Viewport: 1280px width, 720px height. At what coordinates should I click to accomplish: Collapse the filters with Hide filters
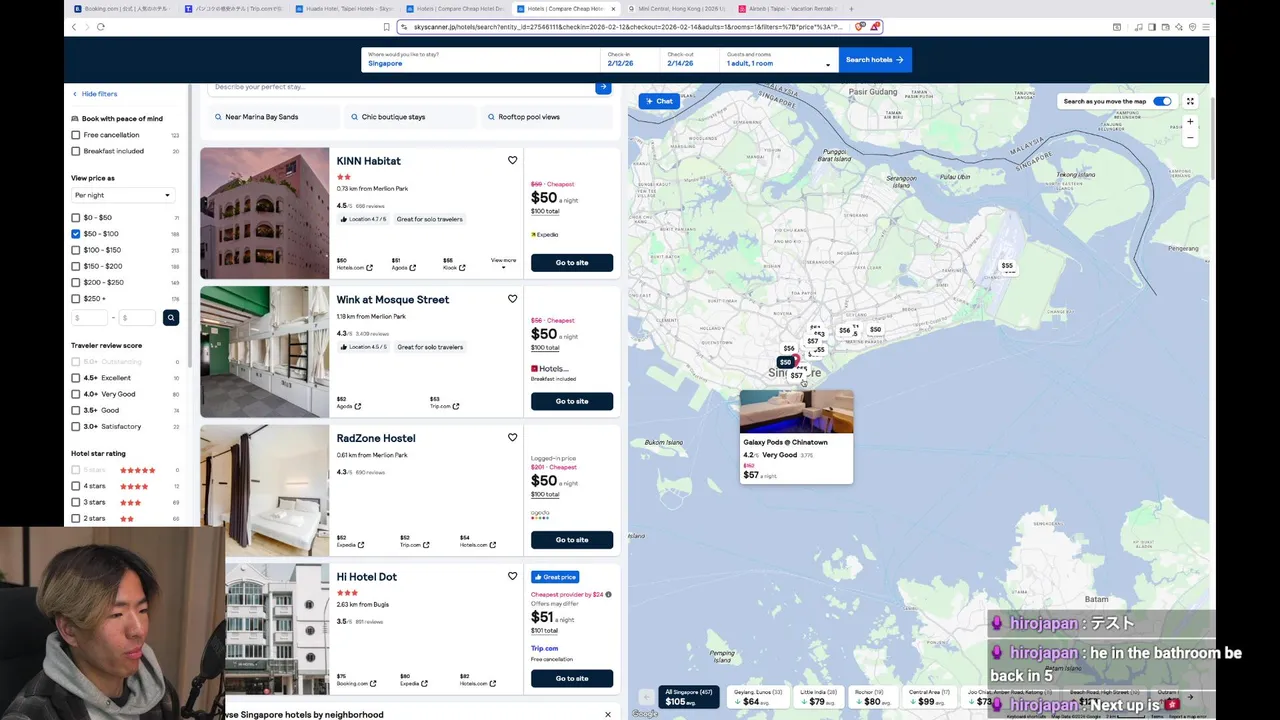click(95, 94)
